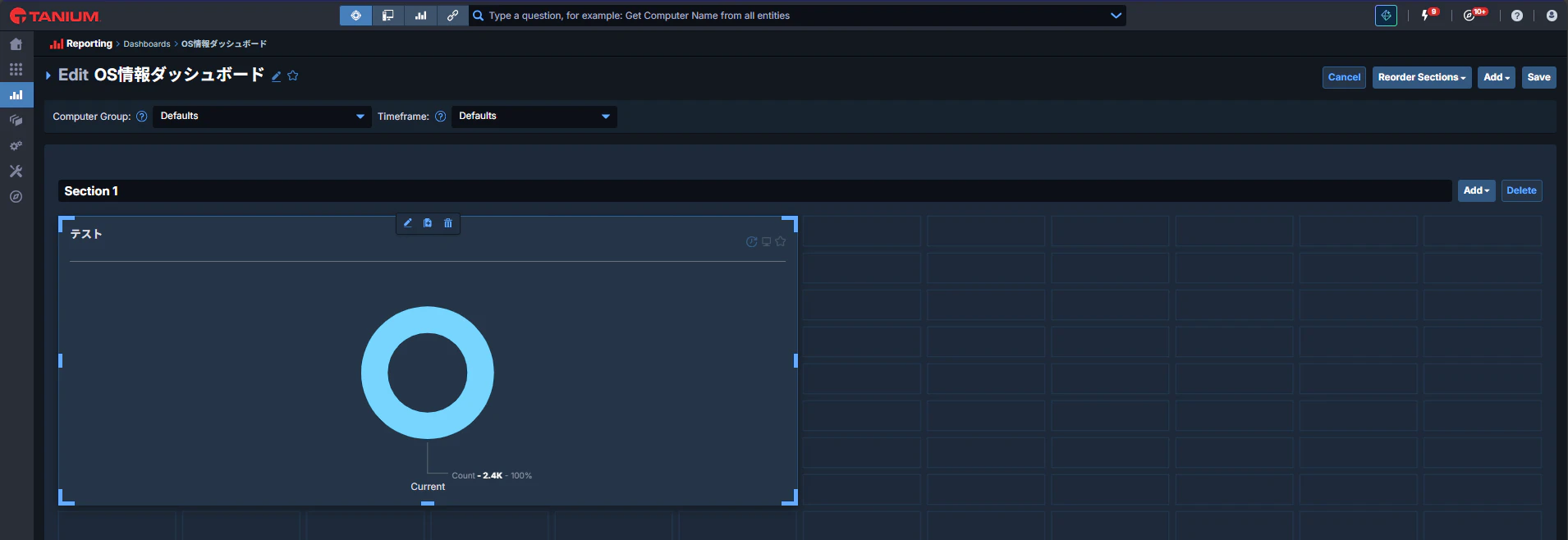Image resolution: width=1568 pixels, height=540 pixels.
Task: Open the Computer Group Defaults dropdown
Action: (262, 117)
